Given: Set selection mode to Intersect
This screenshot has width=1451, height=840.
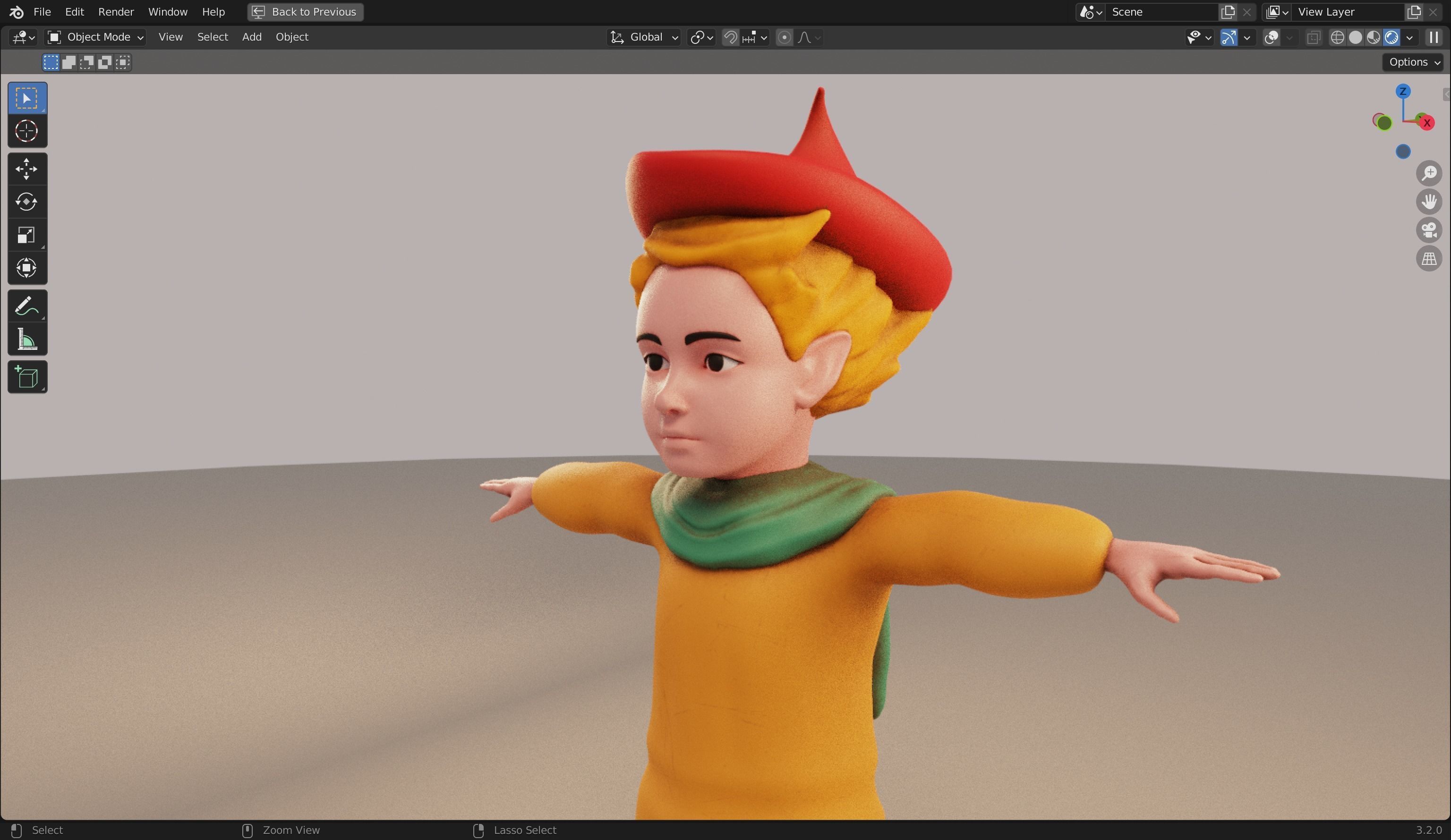Looking at the screenshot, I should [x=123, y=62].
